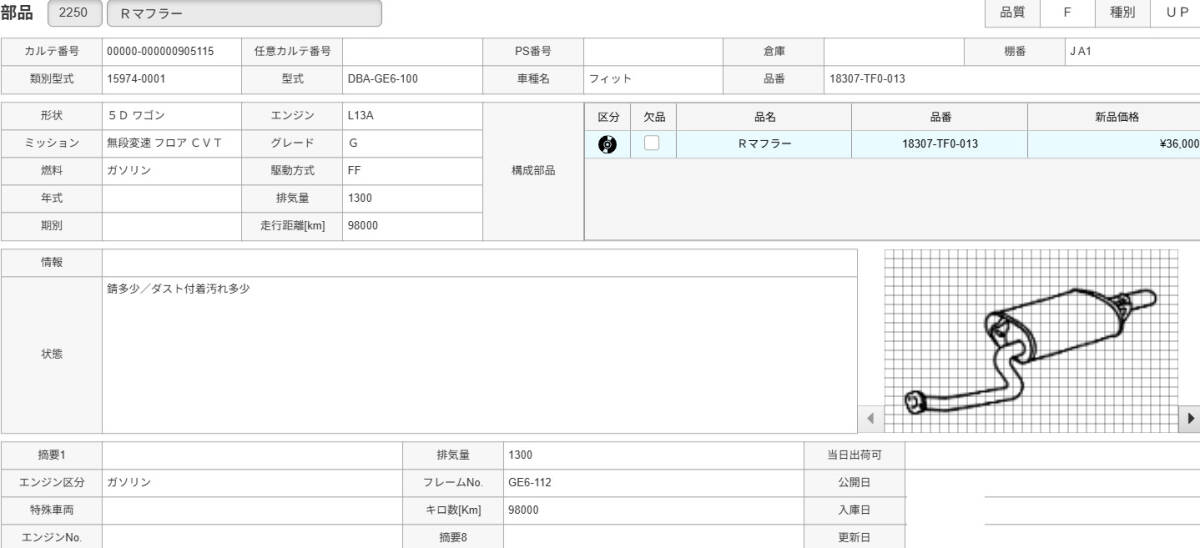1200x548 pixels.
Task: Click 状態 text 錆多少／ダスト付着汚れ多少
Action: (178, 289)
